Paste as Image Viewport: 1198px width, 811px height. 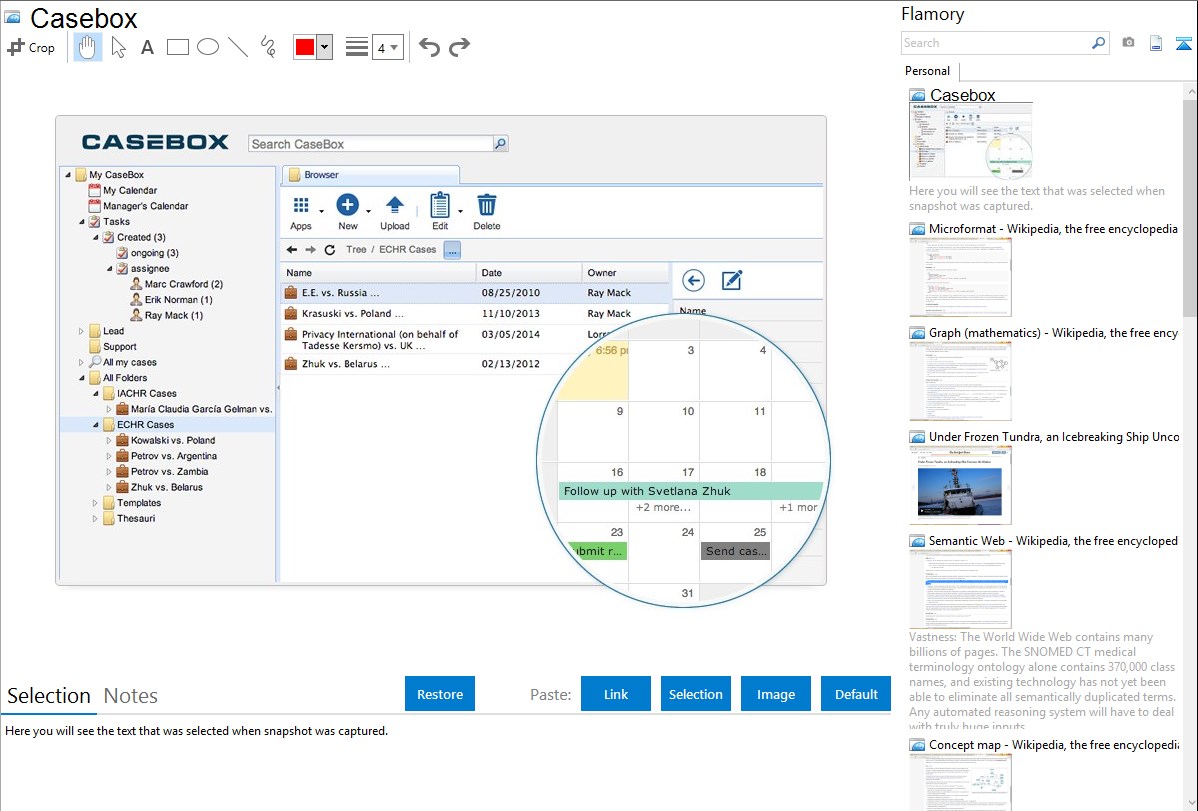point(775,694)
